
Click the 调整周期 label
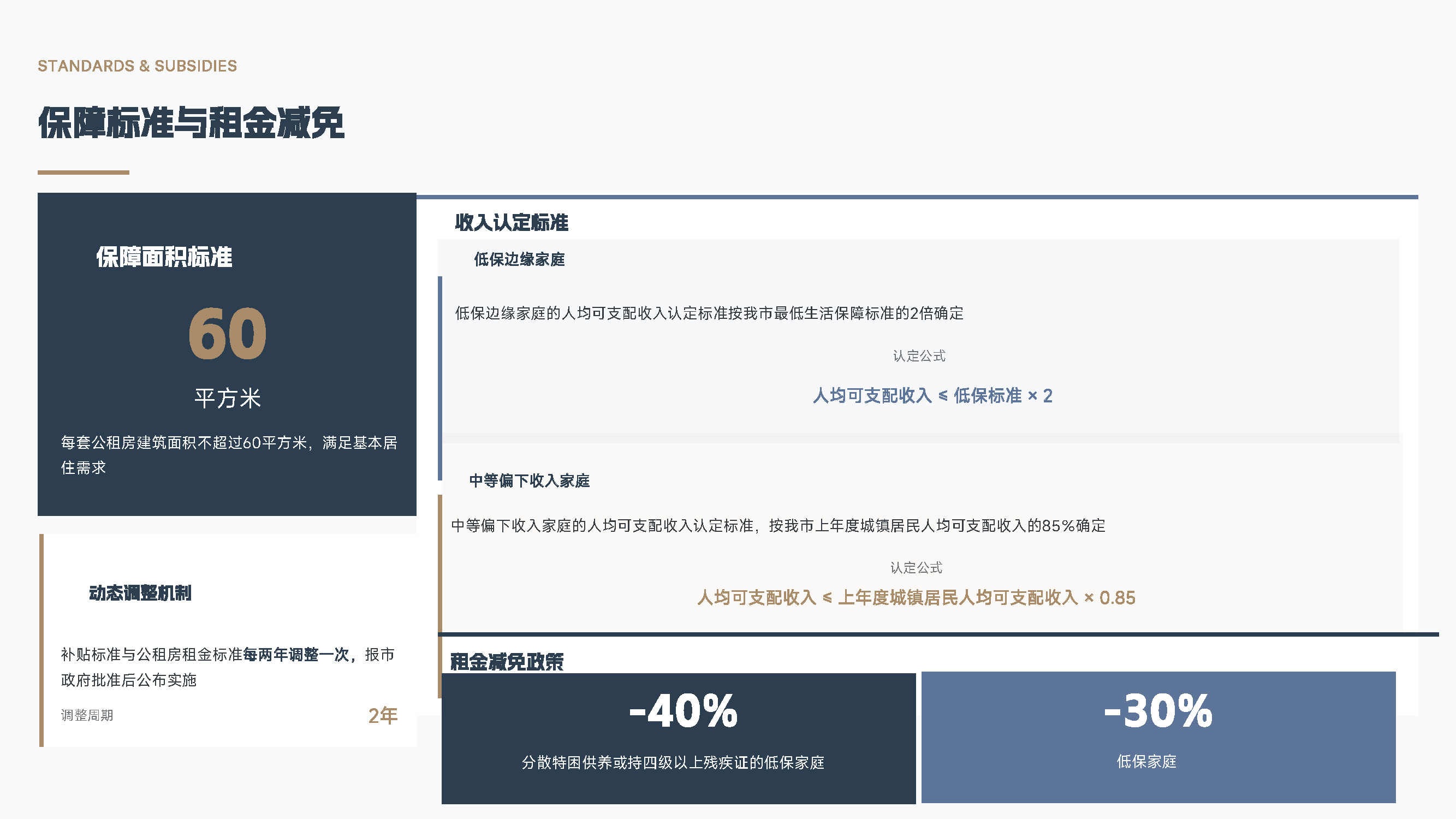pos(87,716)
